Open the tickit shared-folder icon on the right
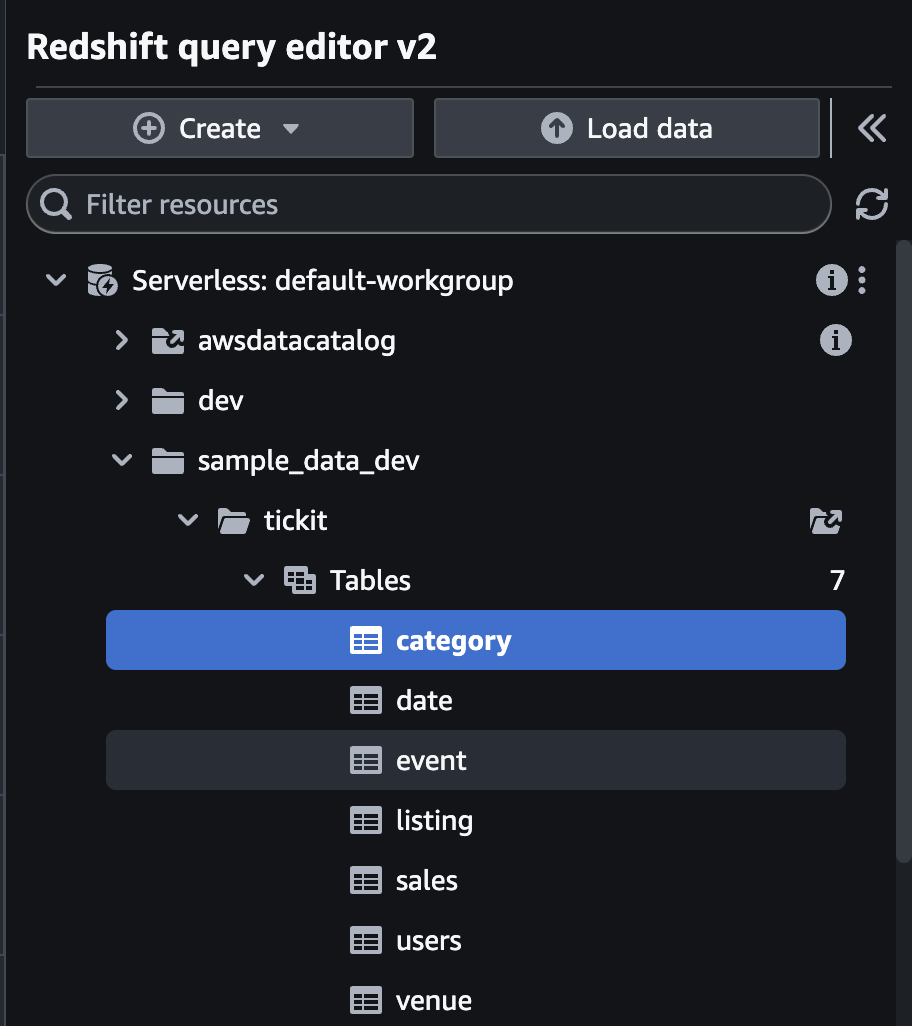The height and width of the screenshot is (1026, 912). point(826,521)
